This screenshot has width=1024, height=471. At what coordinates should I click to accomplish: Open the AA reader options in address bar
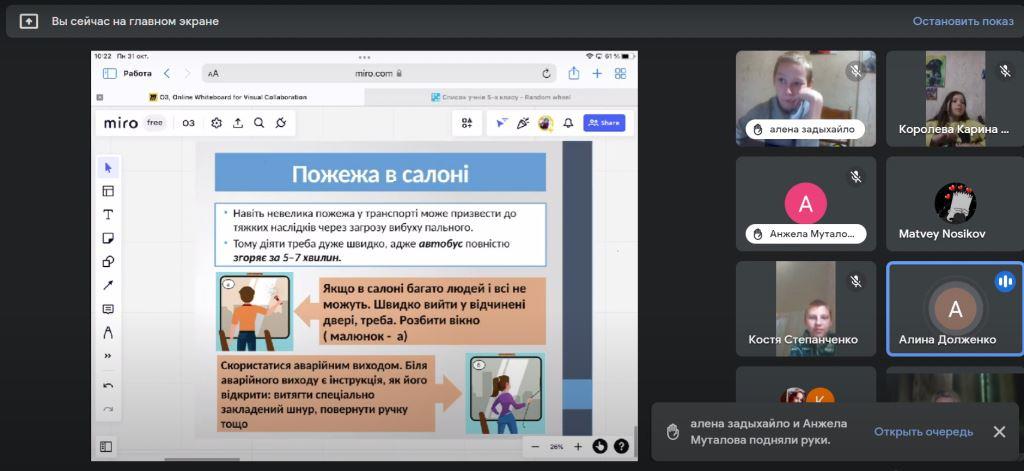[x=214, y=74]
